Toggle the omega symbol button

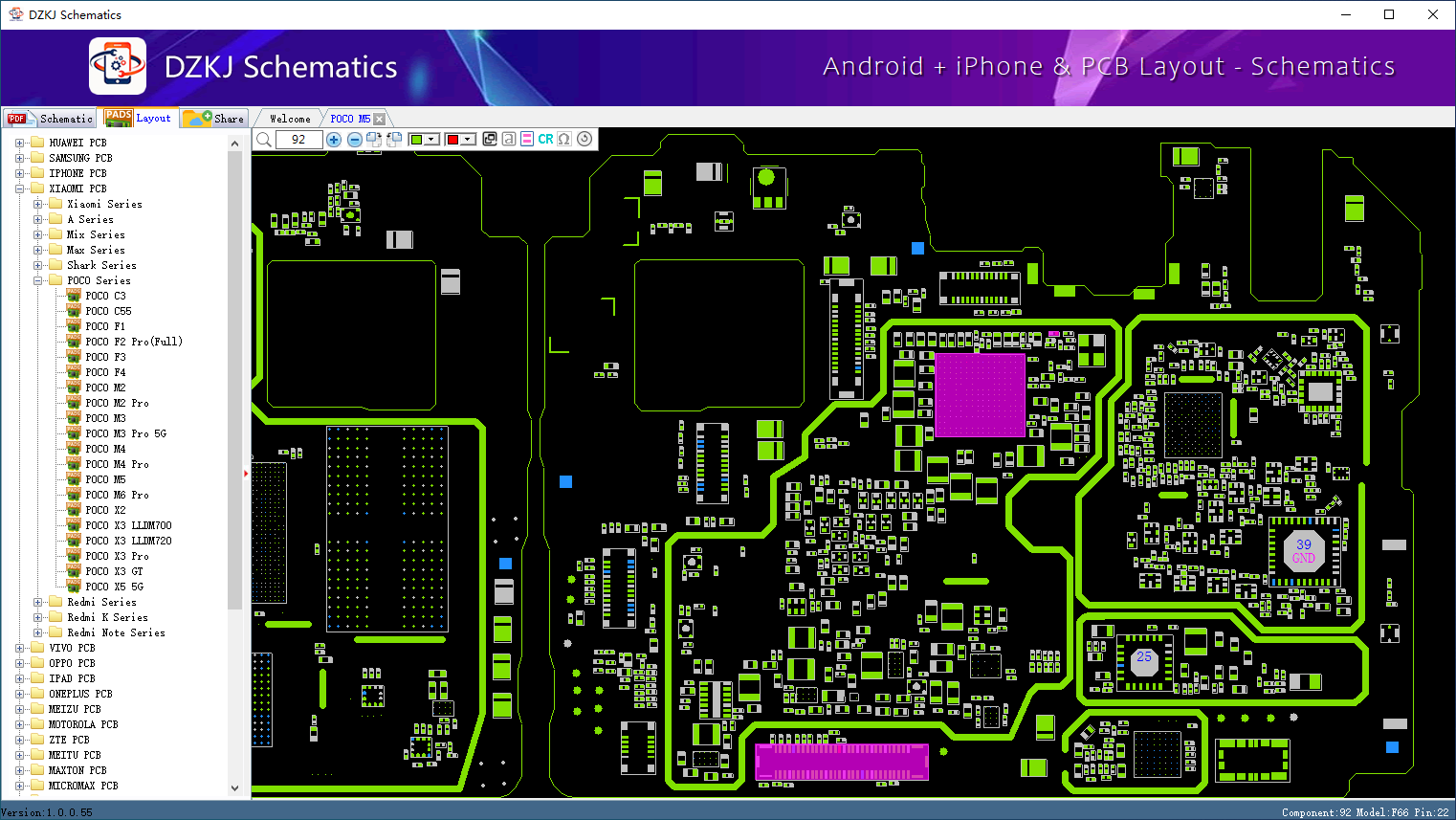pyautogui.click(x=564, y=139)
